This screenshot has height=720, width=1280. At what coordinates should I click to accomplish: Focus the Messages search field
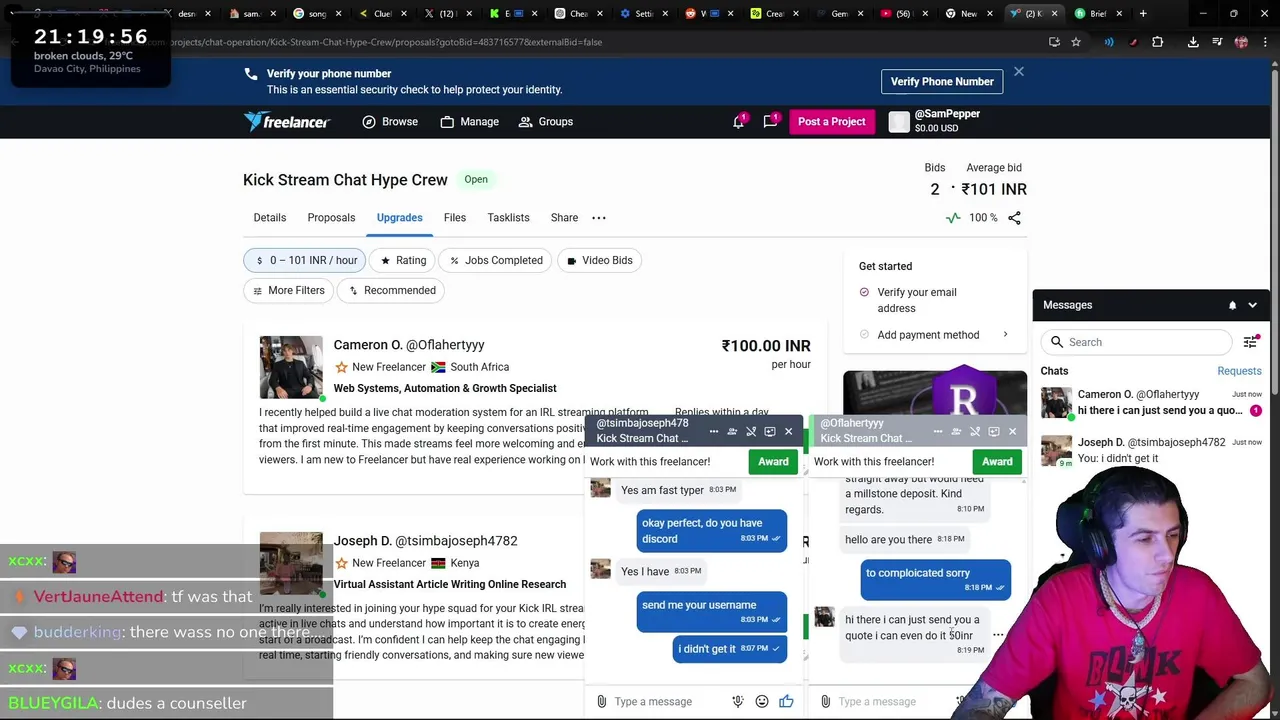(1136, 342)
